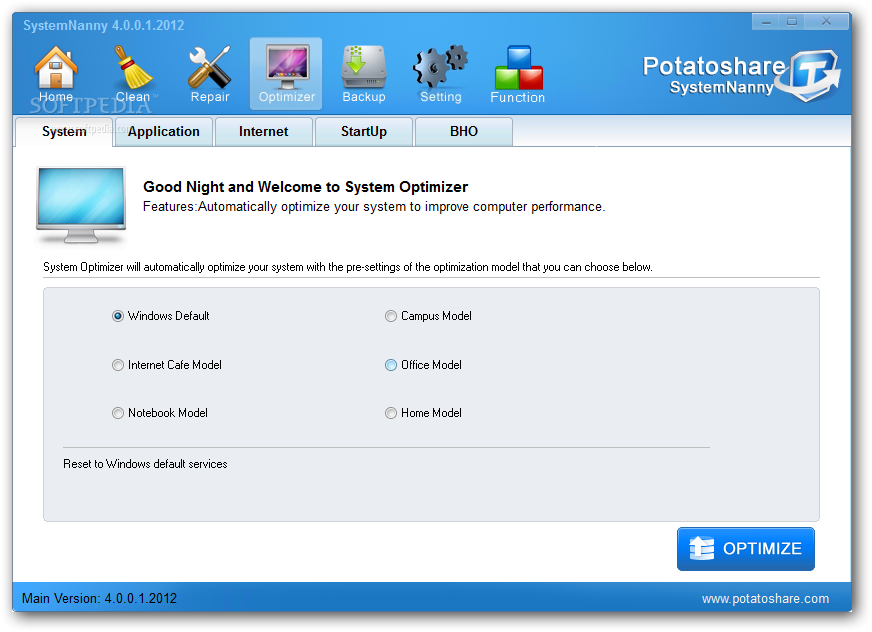Open the Setting gears icon

coord(440,73)
